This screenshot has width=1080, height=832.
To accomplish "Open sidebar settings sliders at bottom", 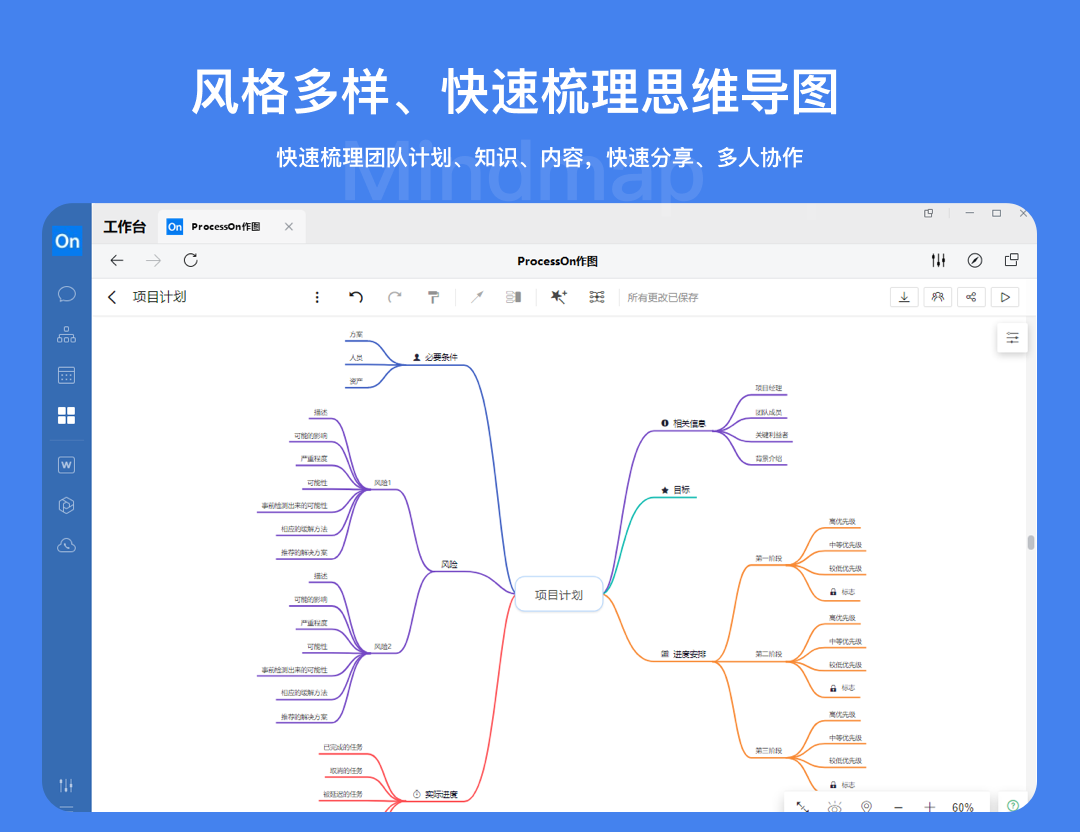I will [66, 785].
